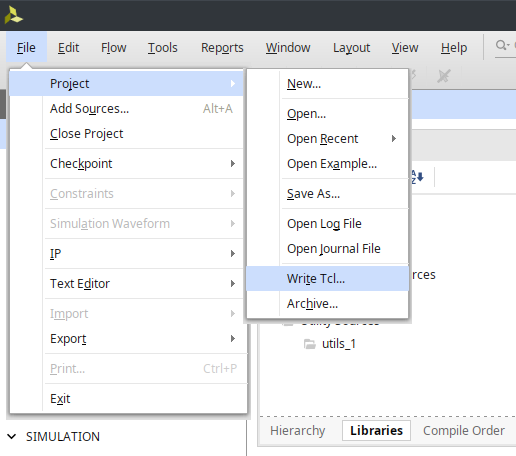Click the utils_1 folder icon
The width and height of the screenshot is (516, 456).
pos(310,344)
